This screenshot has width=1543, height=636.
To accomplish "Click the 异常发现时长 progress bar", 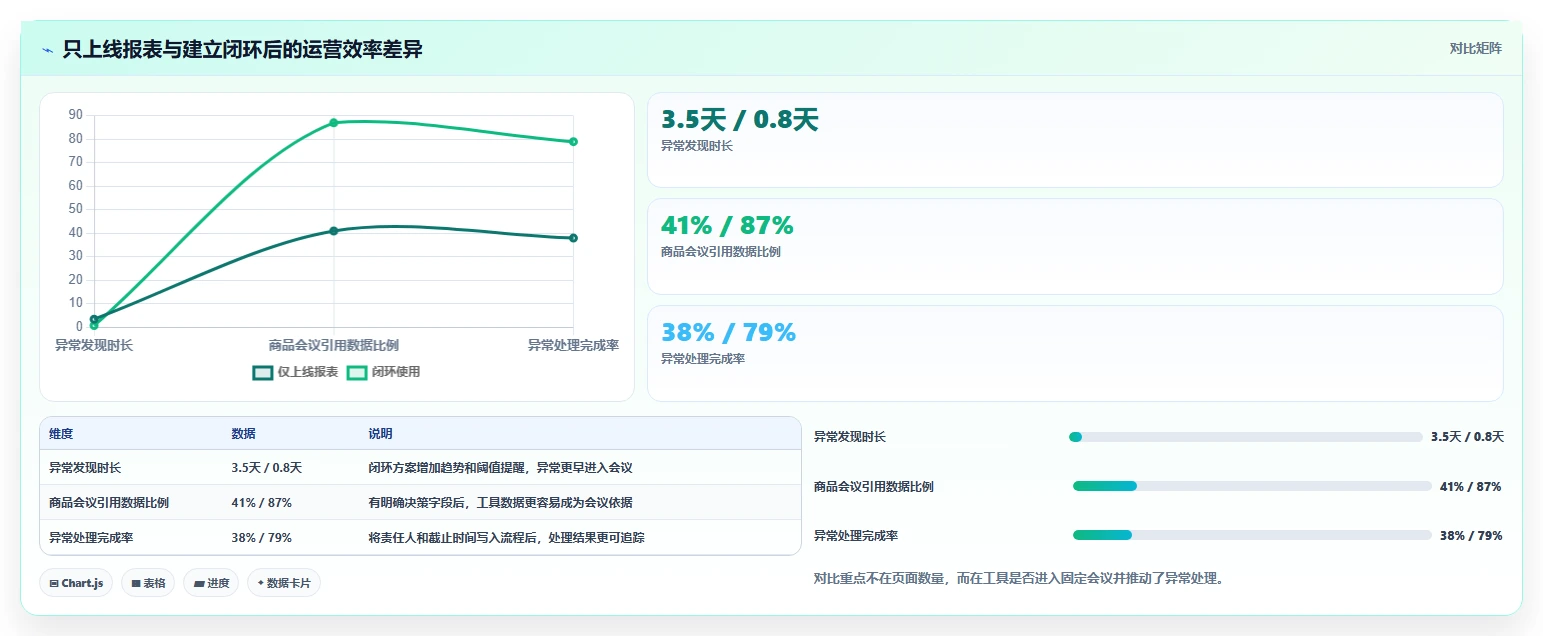I will pos(1245,437).
